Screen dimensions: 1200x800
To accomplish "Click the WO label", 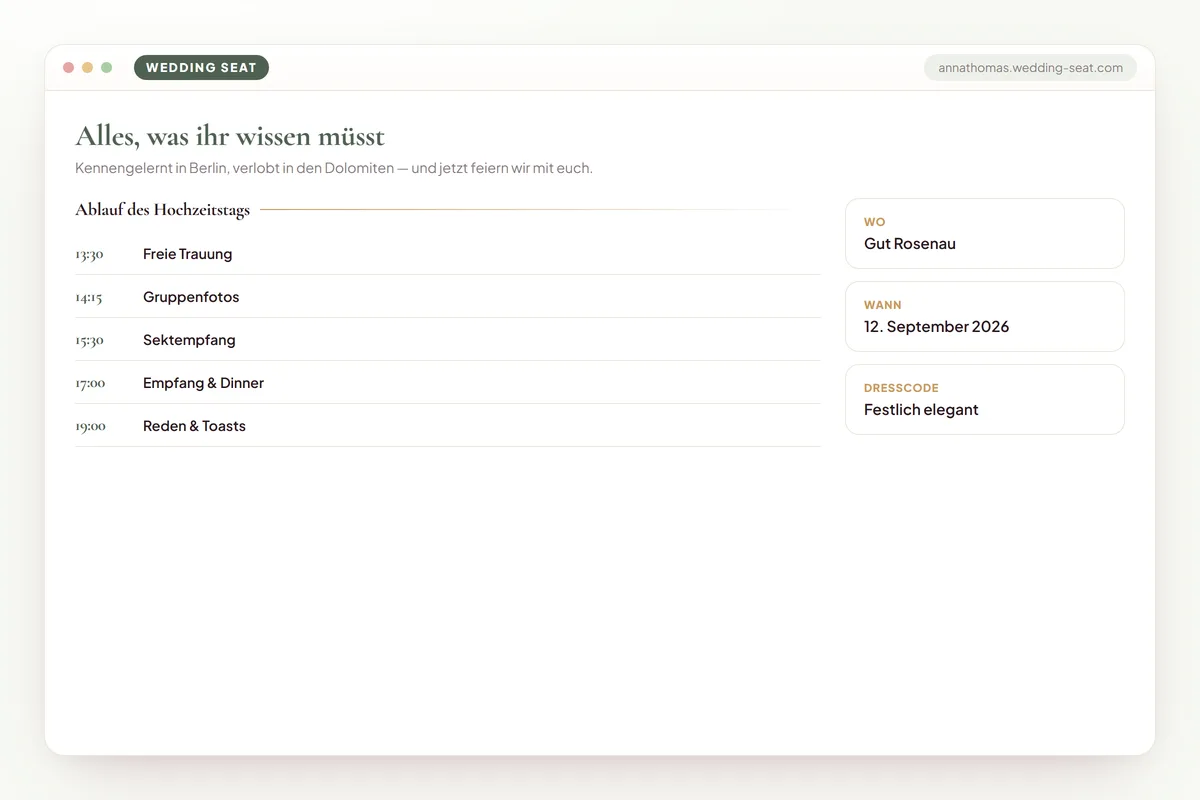I will pos(875,222).
